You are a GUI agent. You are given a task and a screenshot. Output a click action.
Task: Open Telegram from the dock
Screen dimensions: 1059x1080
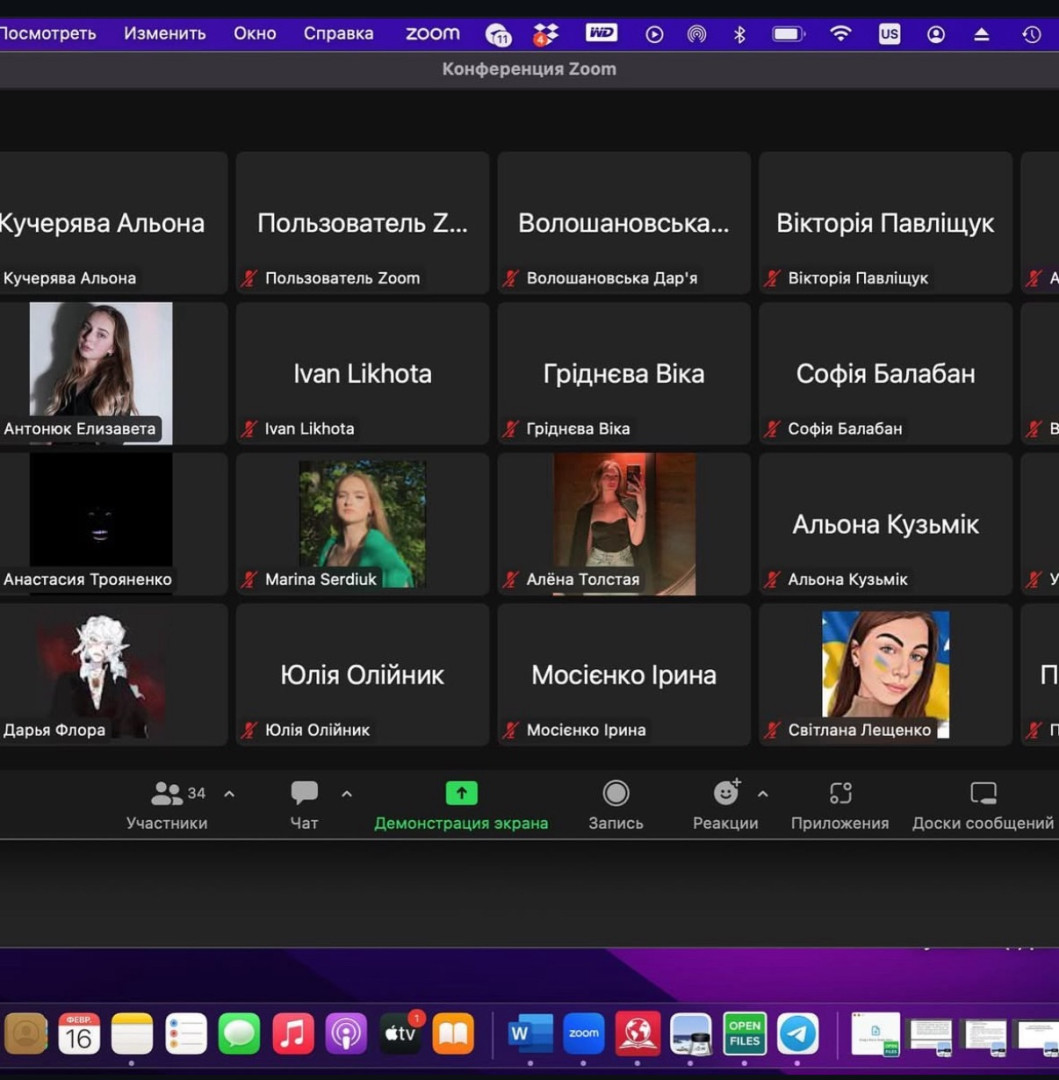click(x=798, y=1033)
